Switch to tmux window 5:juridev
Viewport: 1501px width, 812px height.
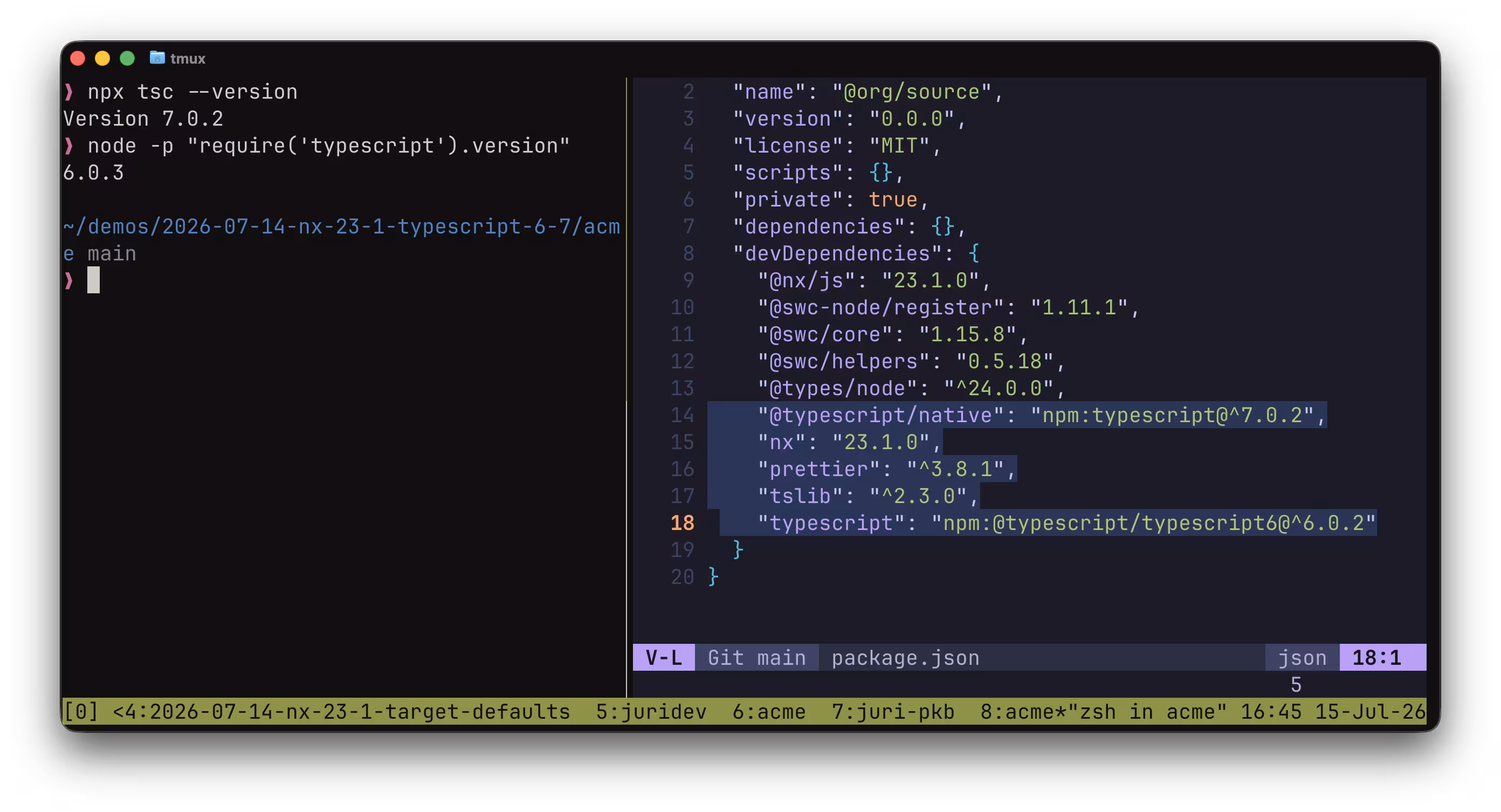[x=651, y=712]
